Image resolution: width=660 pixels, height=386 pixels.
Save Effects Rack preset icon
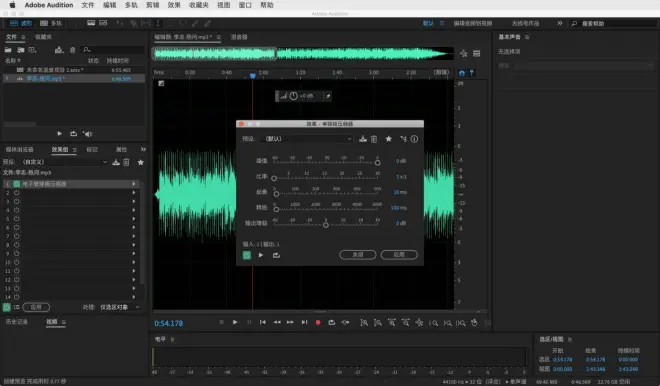[x=116, y=162]
